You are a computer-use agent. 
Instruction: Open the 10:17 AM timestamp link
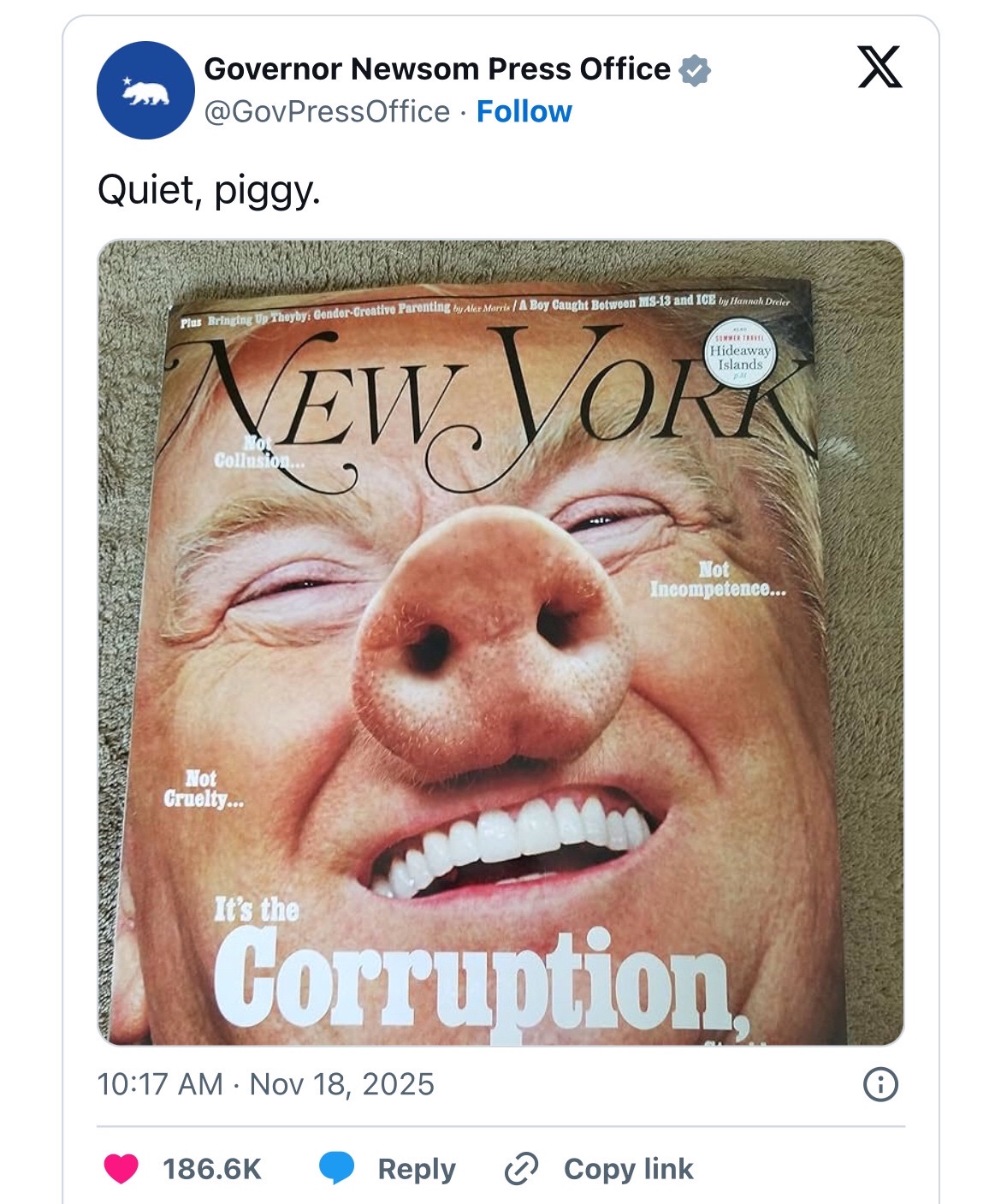click(160, 1084)
